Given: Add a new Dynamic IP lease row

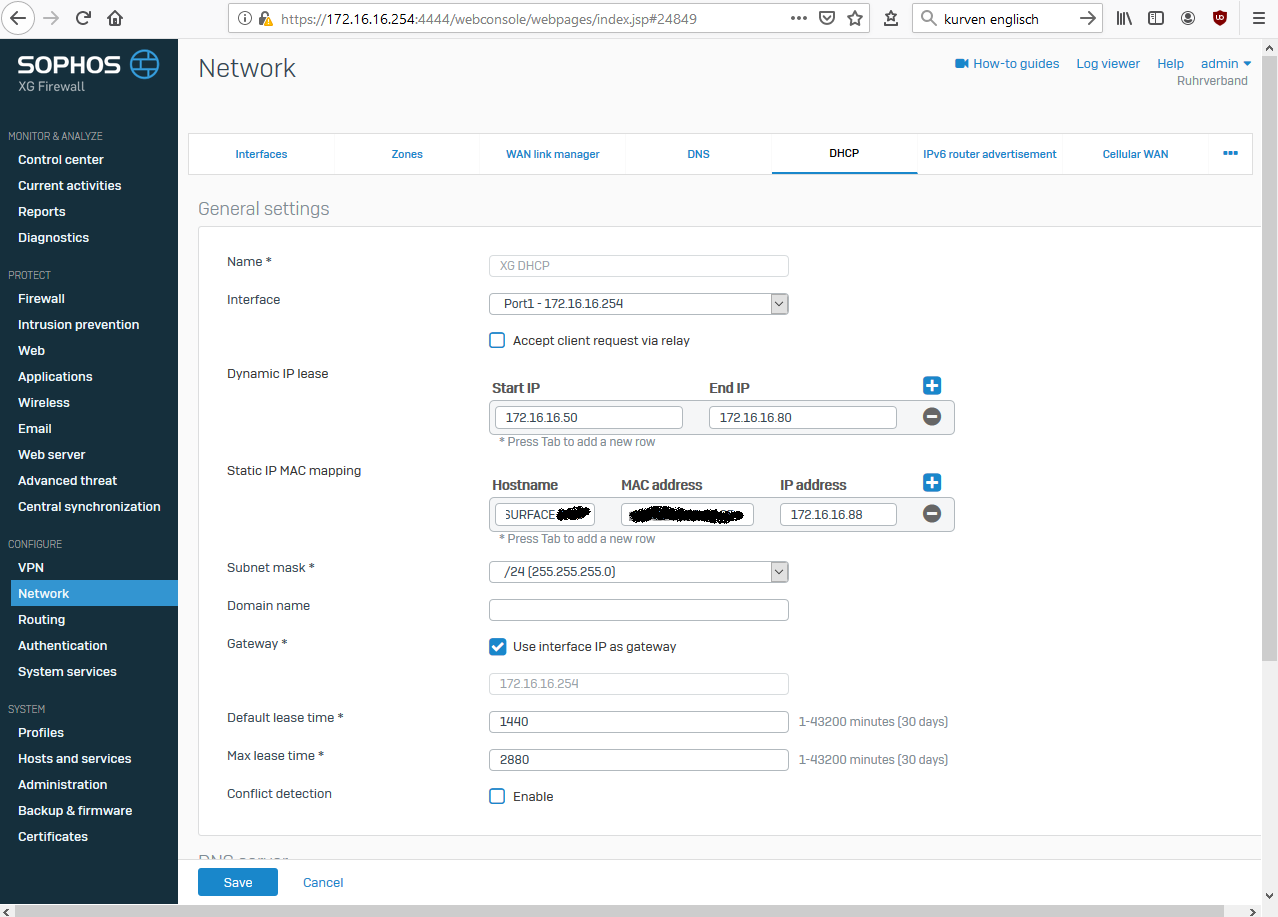Looking at the screenshot, I should pos(932,386).
